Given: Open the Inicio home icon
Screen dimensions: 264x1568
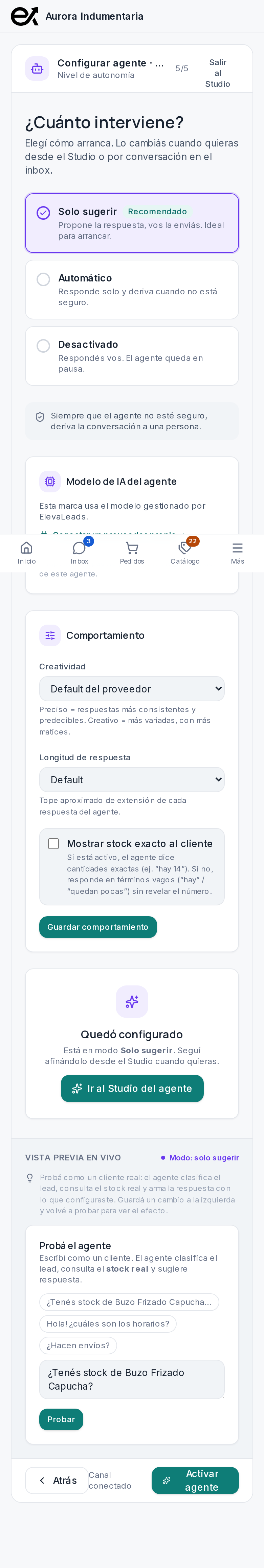Looking at the screenshot, I should click(26, 547).
